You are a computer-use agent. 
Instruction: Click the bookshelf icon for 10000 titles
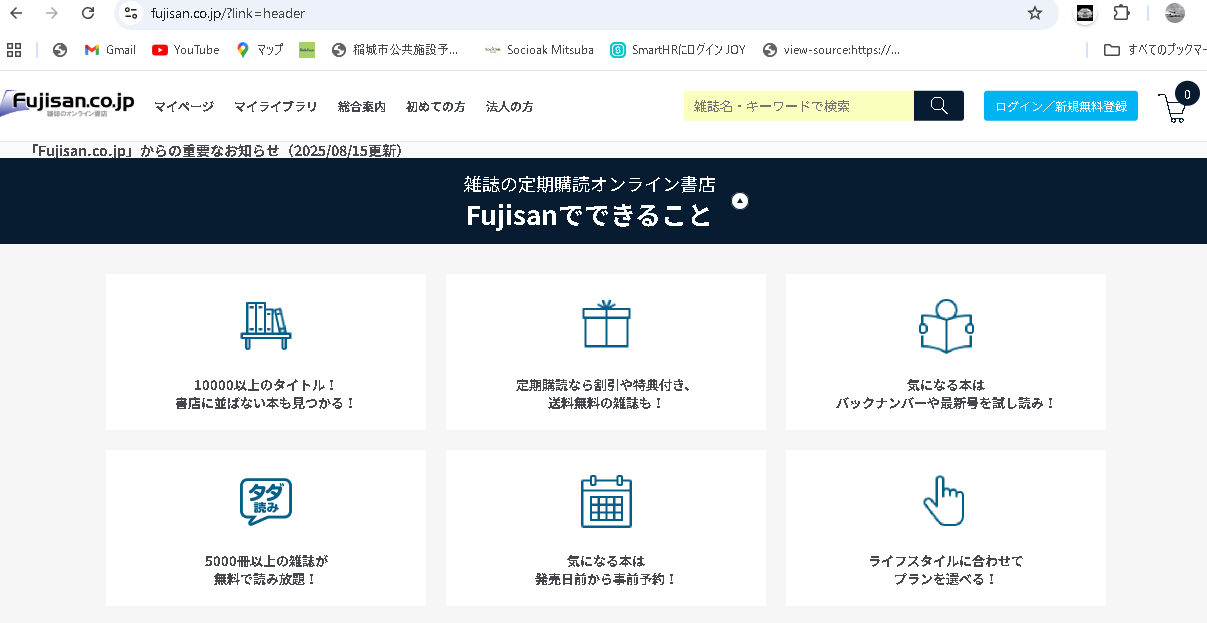pyautogui.click(x=266, y=325)
